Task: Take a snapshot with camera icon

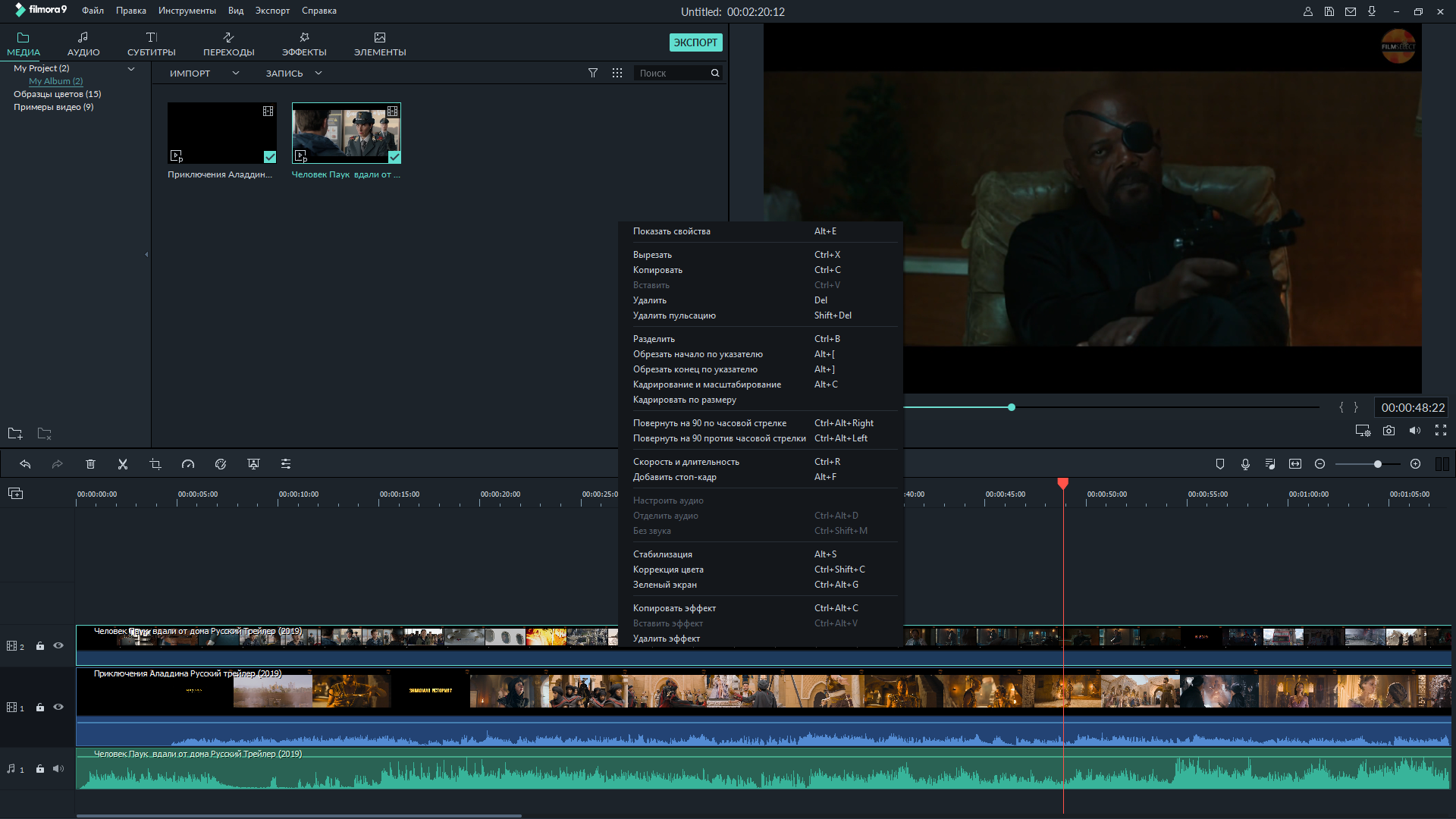Action: (x=1389, y=431)
